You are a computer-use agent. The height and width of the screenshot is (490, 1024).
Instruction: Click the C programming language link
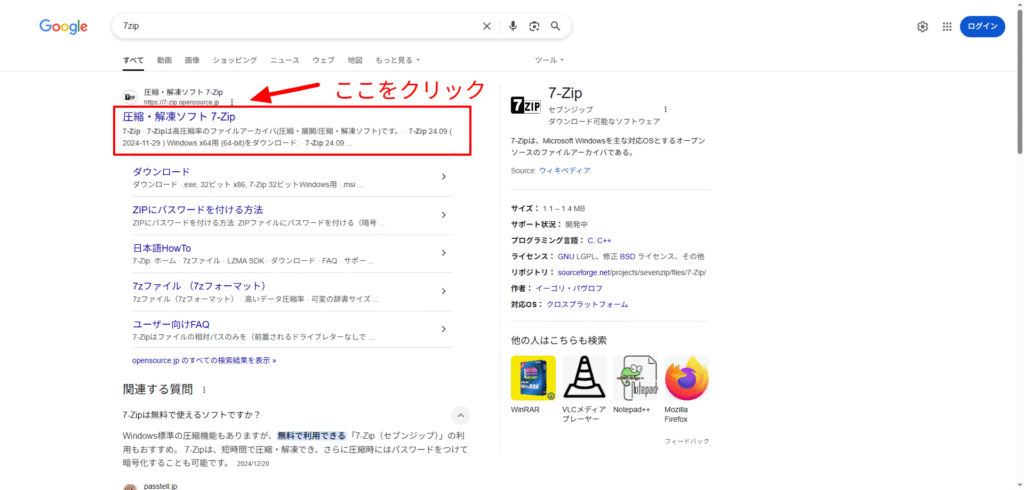590,240
